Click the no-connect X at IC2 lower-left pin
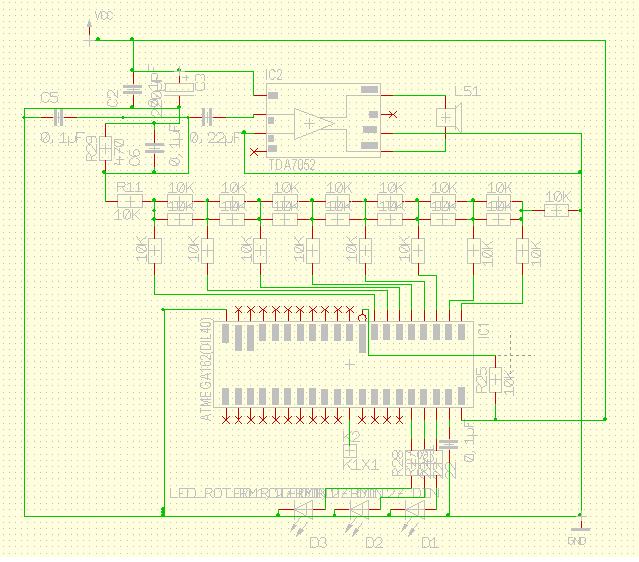Screen dimensions: 639x562 [254, 152]
